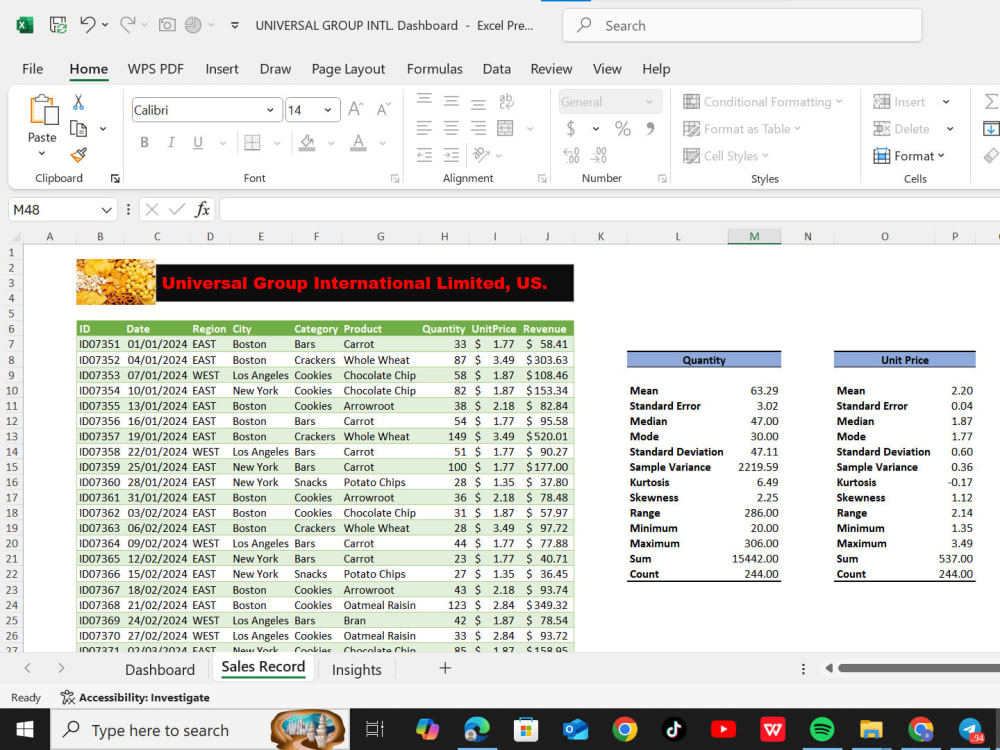The width and height of the screenshot is (1000, 750).
Task: Apply the Comma style format
Action: 650,129
